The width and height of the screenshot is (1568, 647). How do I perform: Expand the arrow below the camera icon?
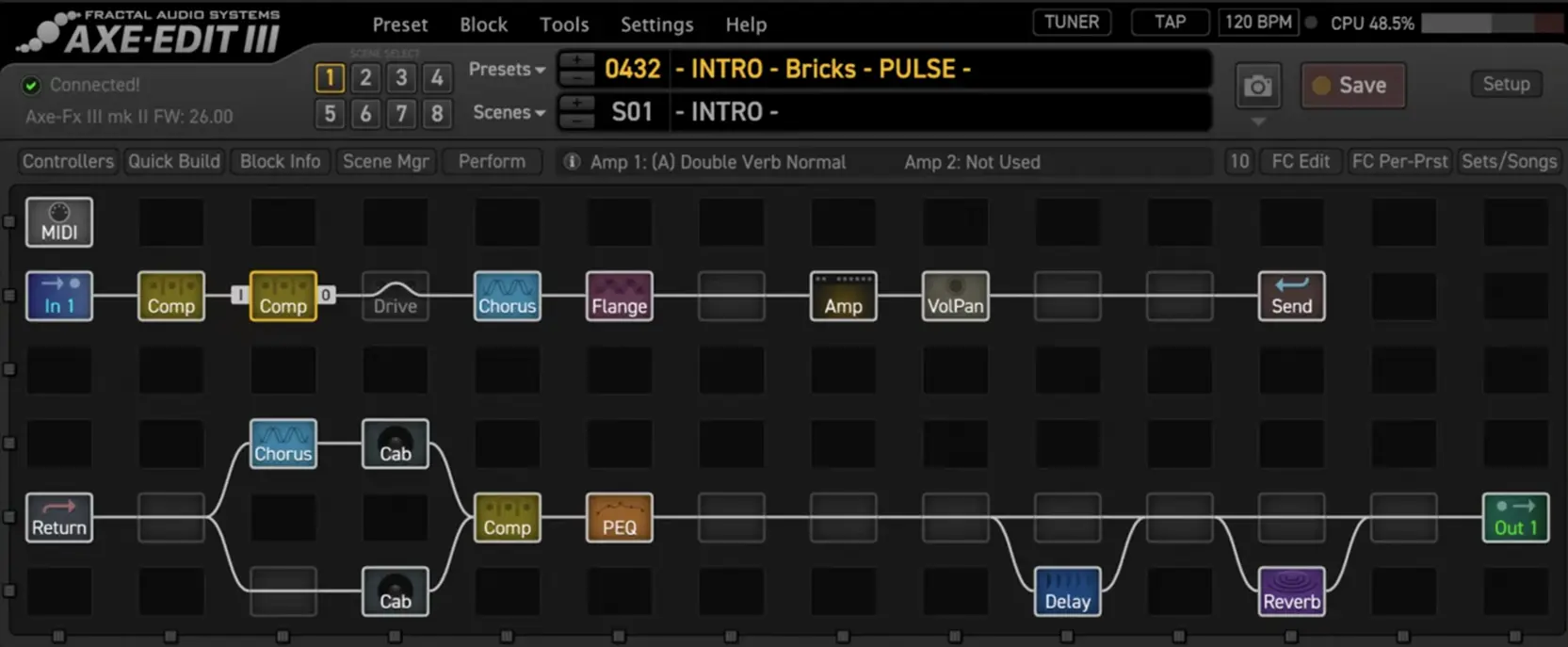click(1257, 122)
